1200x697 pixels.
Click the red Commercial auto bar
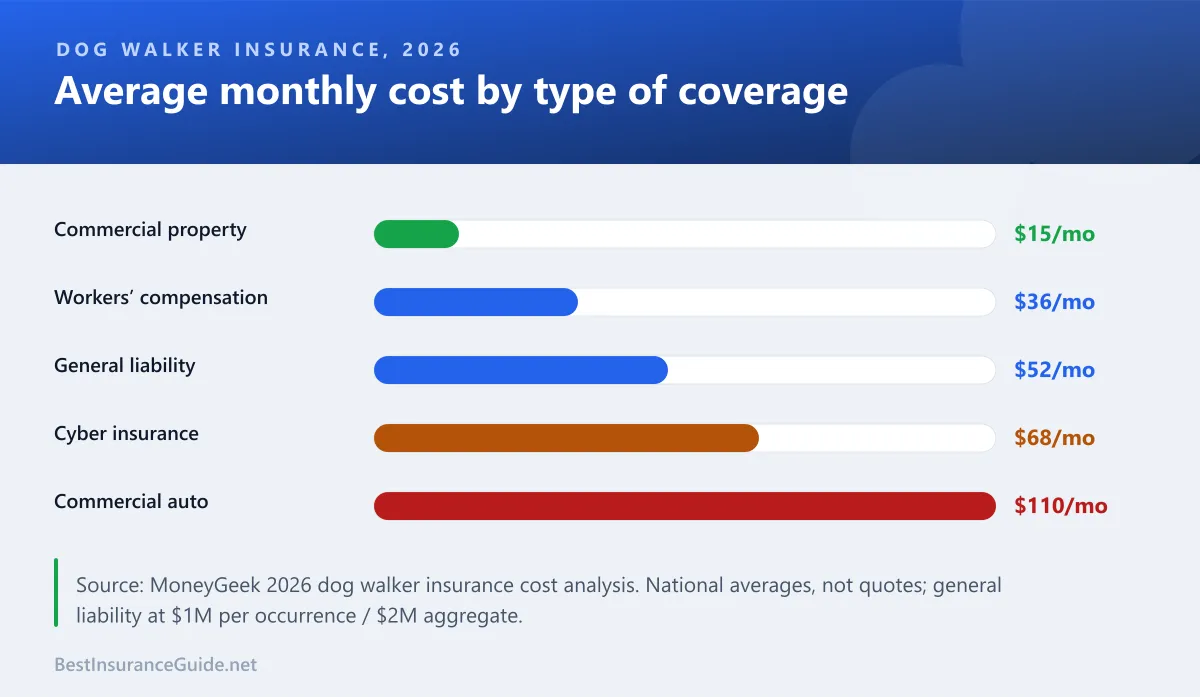685,506
